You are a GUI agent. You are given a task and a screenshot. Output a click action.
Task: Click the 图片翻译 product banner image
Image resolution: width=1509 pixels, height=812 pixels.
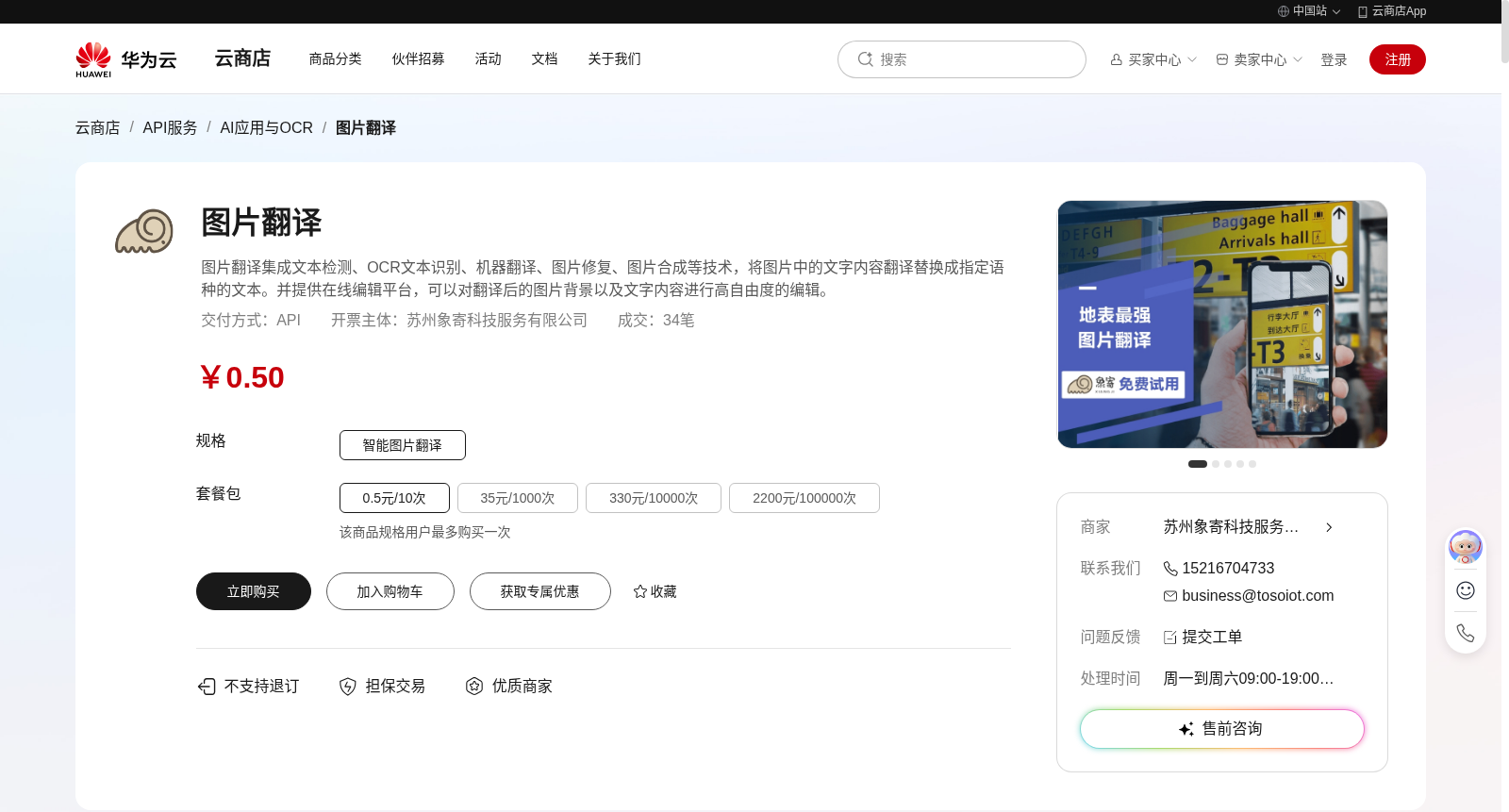[1222, 324]
